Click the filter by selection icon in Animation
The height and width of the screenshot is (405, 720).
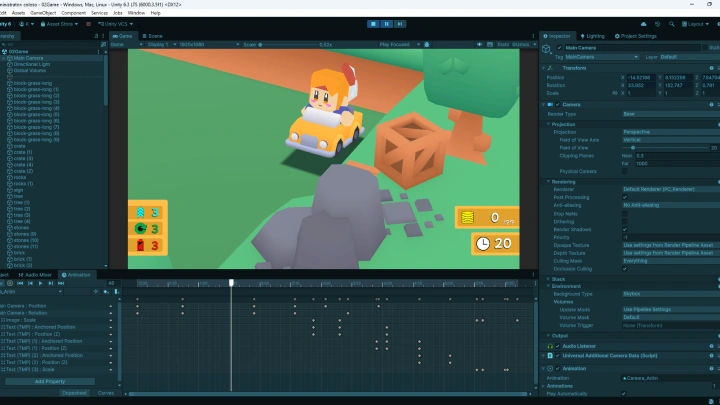pos(96,292)
